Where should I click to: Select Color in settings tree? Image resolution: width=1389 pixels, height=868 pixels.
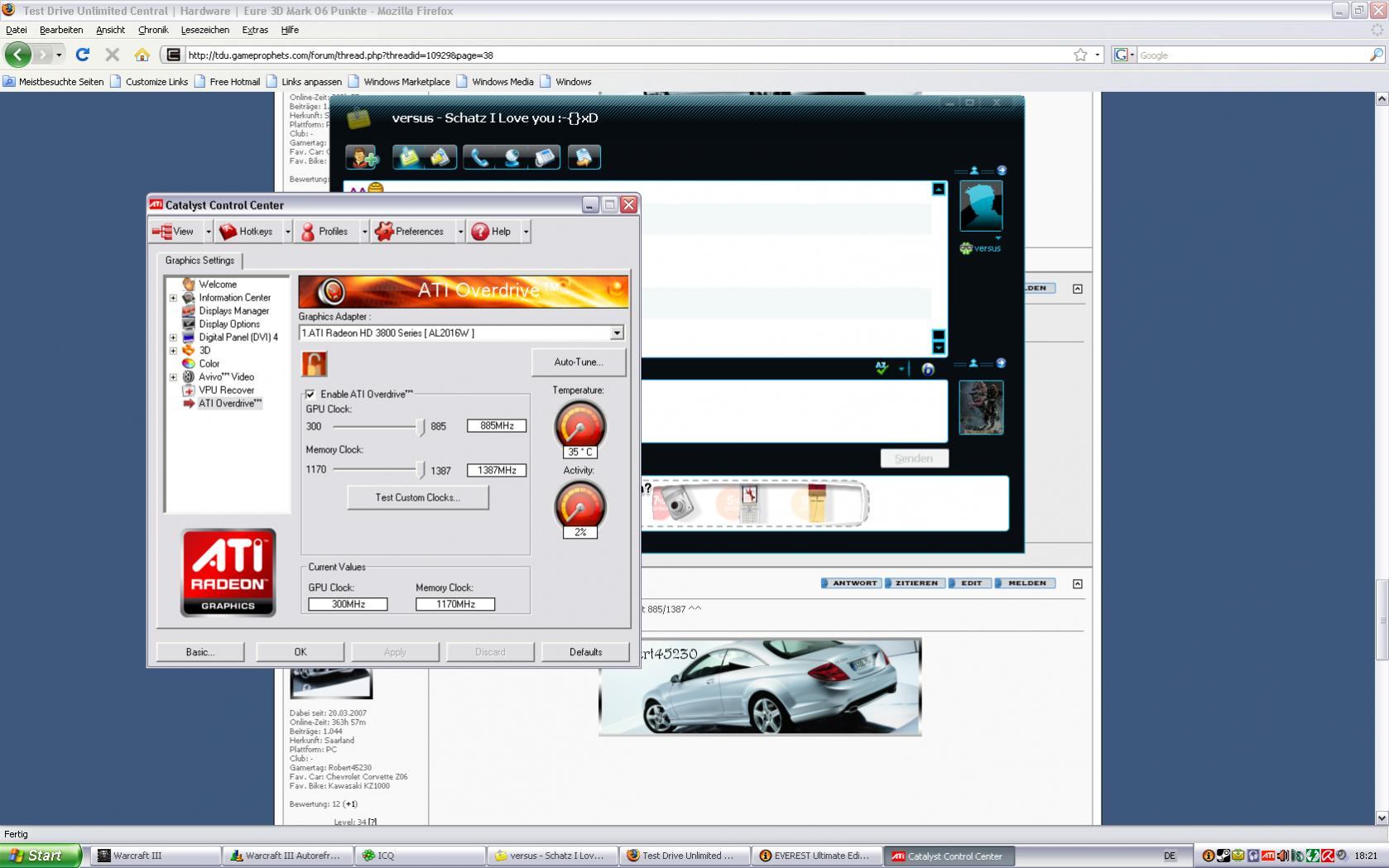point(209,364)
